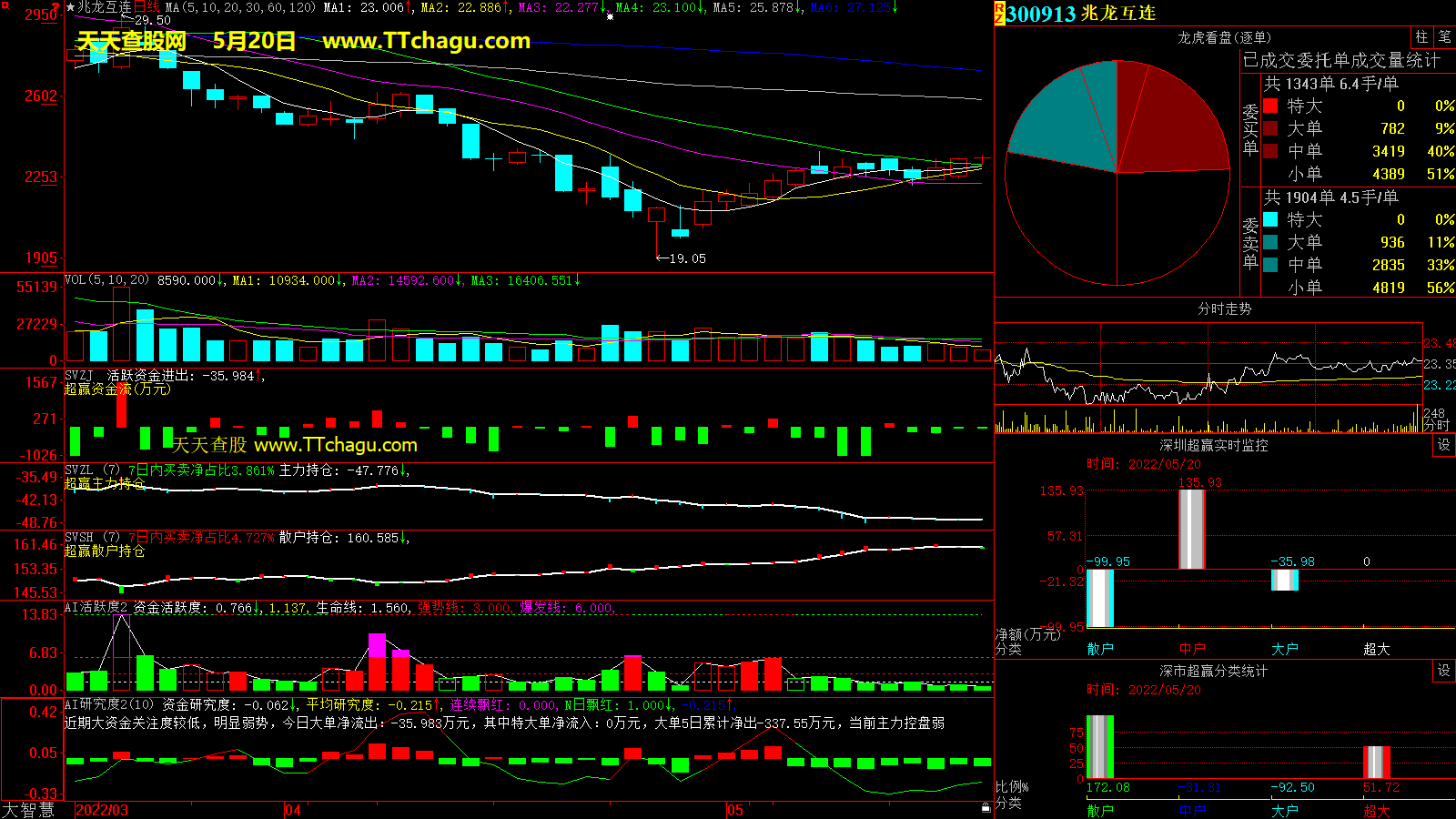Click the 大智慧 label at bottom left
Viewport: 1456px width, 819px height.
(28, 809)
